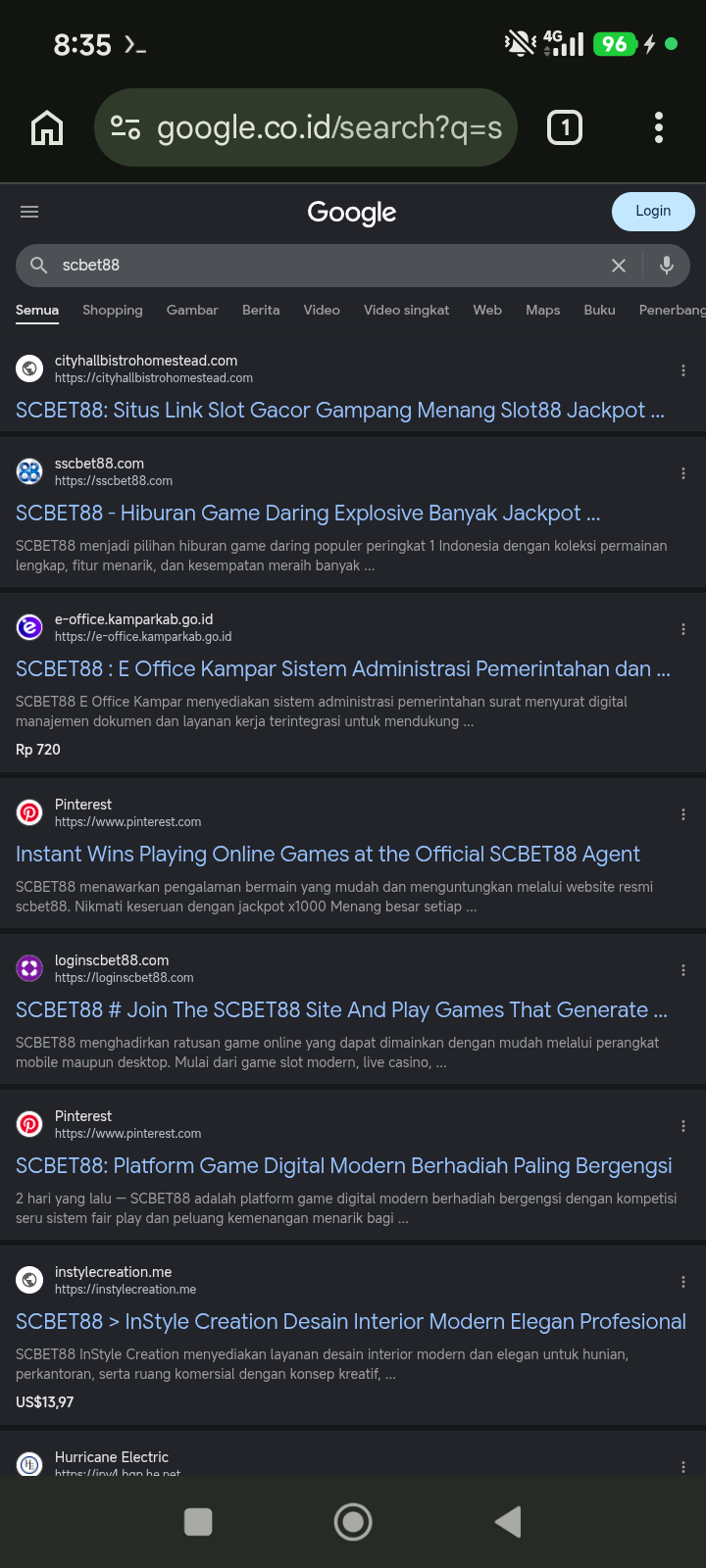The image size is (706, 1568).
Task: Switch to the Gambar search tab
Action: coord(192,310)
